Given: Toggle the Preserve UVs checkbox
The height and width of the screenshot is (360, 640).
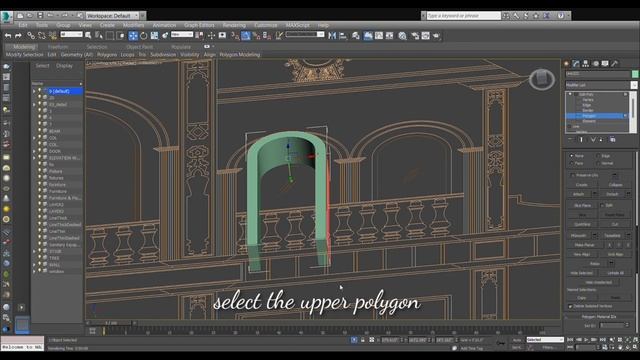Looking at the screenshot, I should (x=572, y=175).
